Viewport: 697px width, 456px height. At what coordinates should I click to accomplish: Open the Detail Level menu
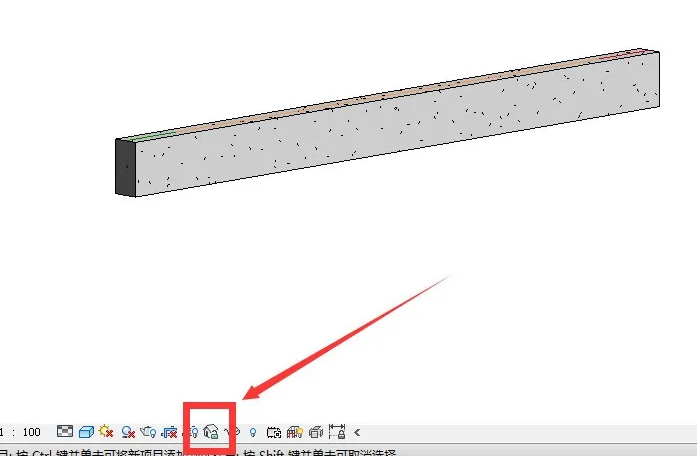65,432
